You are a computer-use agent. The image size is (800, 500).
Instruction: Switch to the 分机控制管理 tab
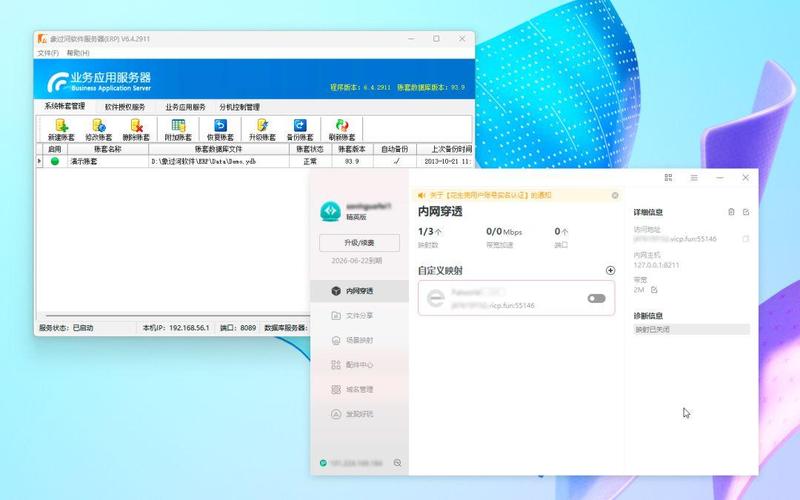(239, 107)
